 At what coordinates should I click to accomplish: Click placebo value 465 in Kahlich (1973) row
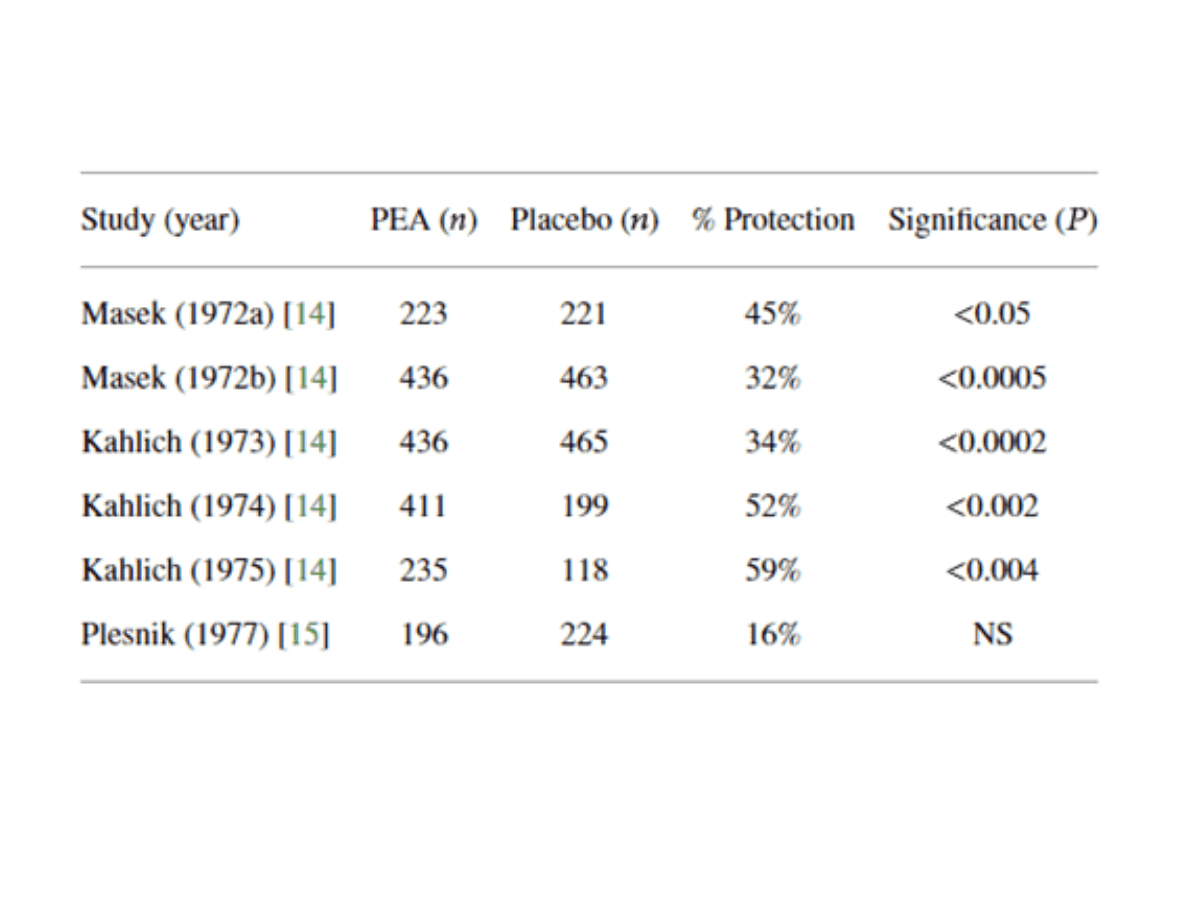584,443
